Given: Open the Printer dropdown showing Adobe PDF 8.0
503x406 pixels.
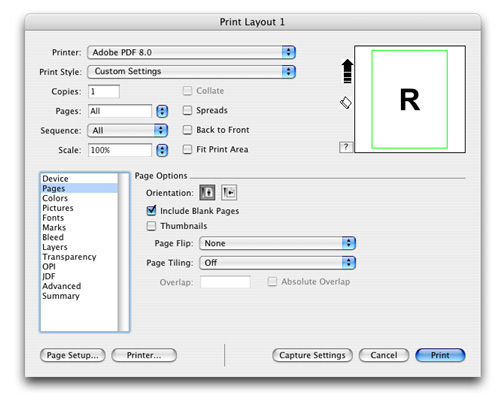Looking at the screenshot, I should (191, 52).
